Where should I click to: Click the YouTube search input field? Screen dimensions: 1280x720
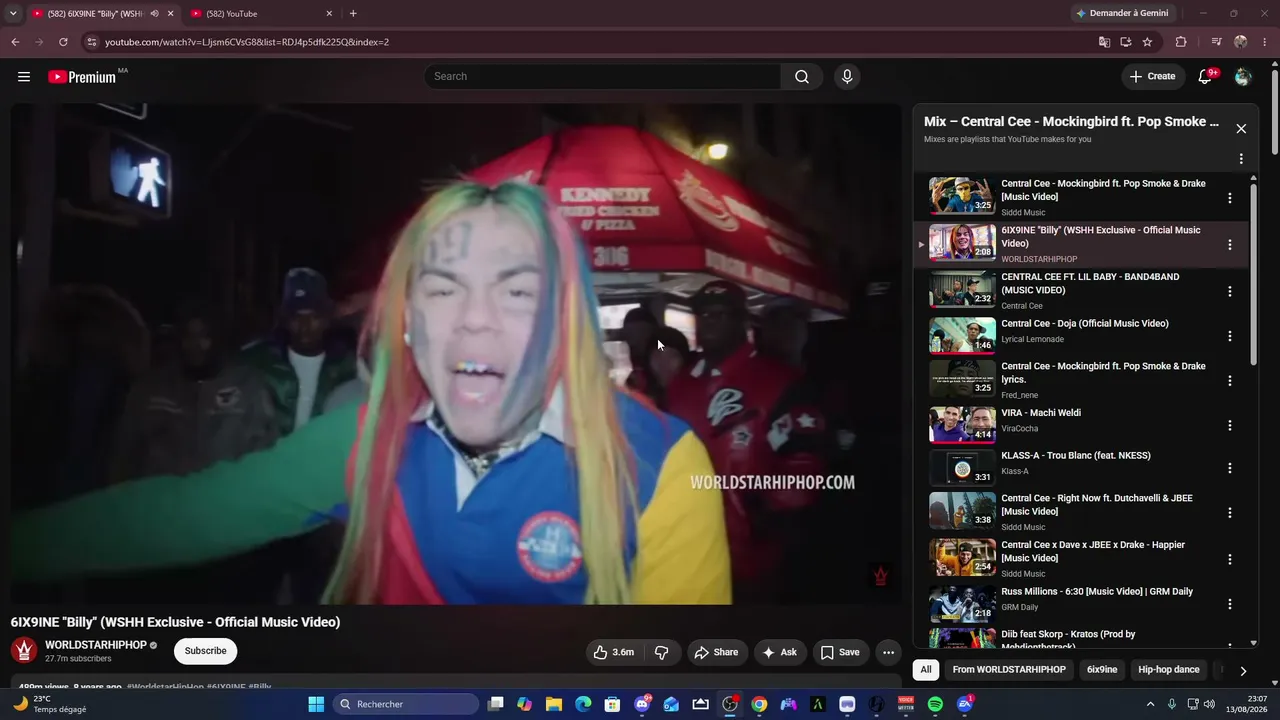(603, 77)
